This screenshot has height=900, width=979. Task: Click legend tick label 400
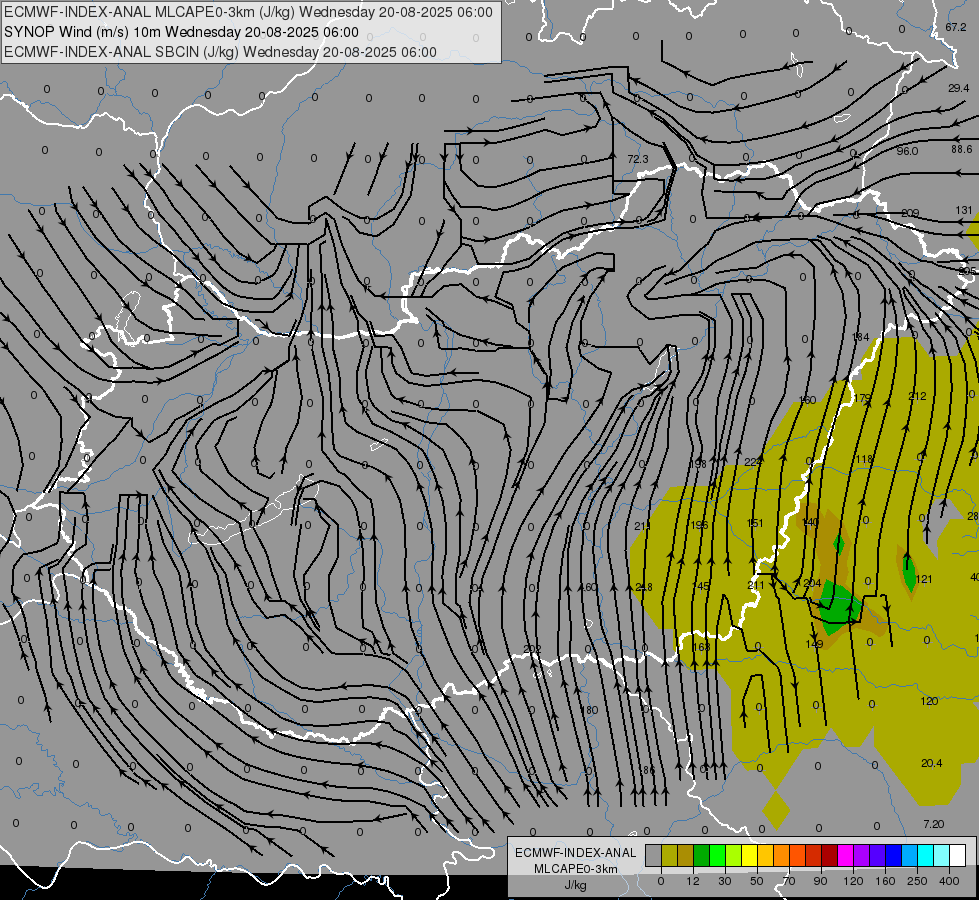pyautogui.click(x=949, y=881)
